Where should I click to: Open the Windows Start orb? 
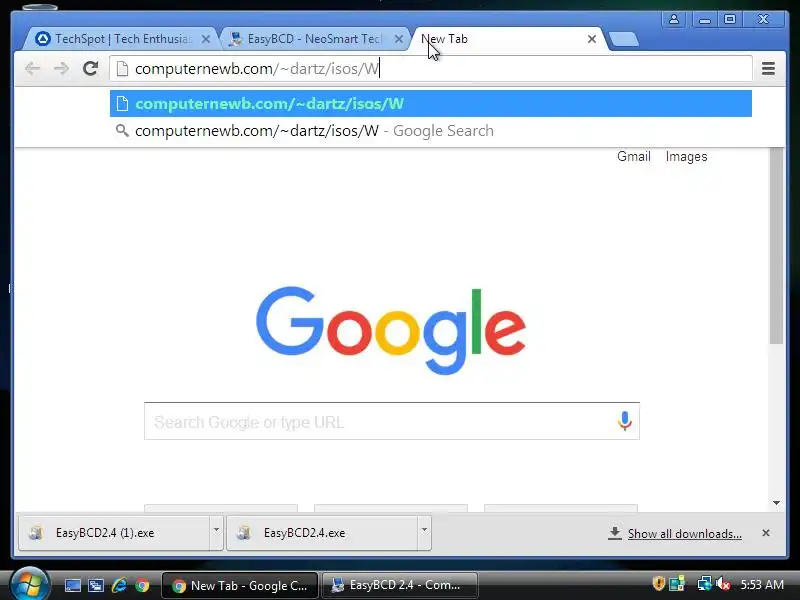click(x=30, y=585)
